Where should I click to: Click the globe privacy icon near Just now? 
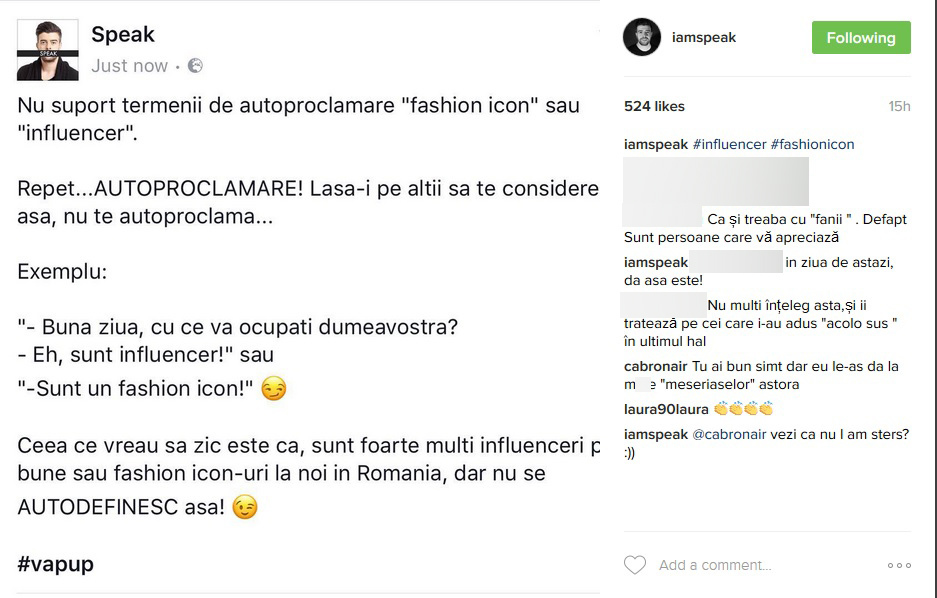coord(193,65)
